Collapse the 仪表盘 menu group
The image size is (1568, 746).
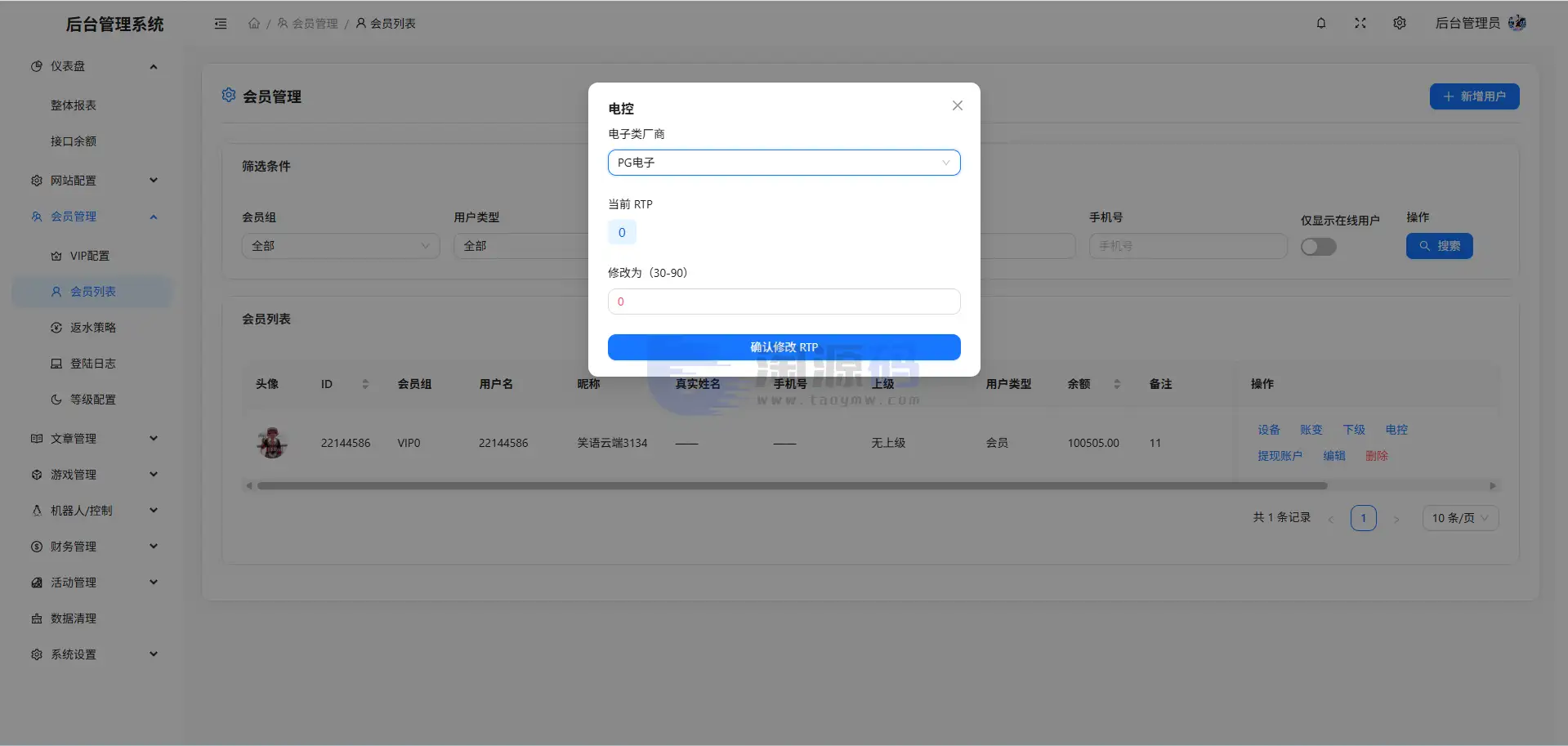click(x=93, y=66)
